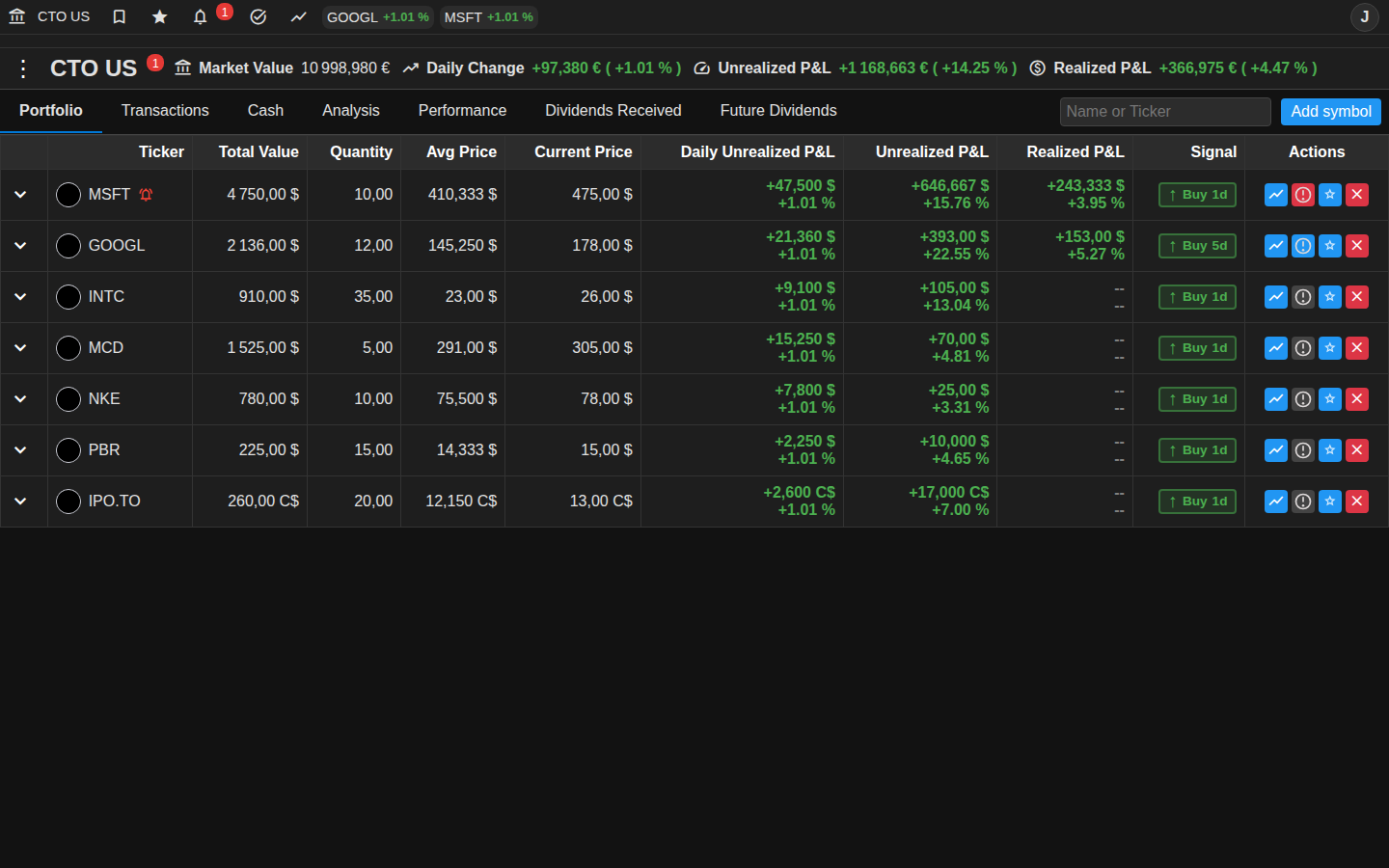Open the Cash tab

[x=265, y=111]
